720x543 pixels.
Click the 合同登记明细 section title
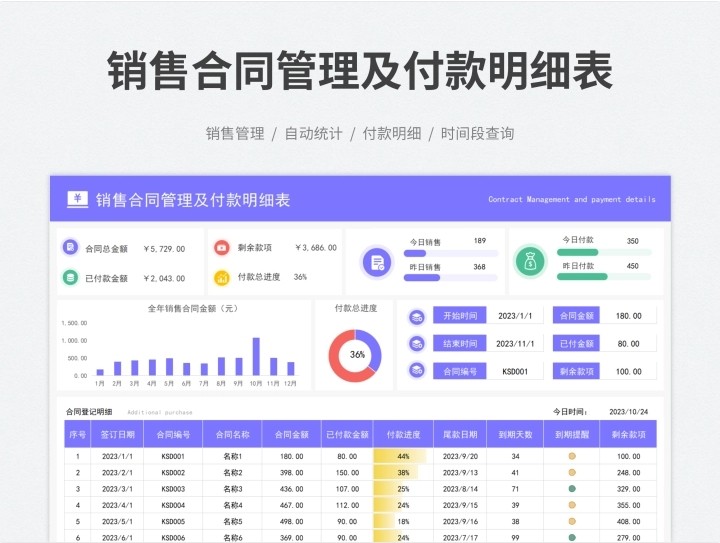click(89, 412)
